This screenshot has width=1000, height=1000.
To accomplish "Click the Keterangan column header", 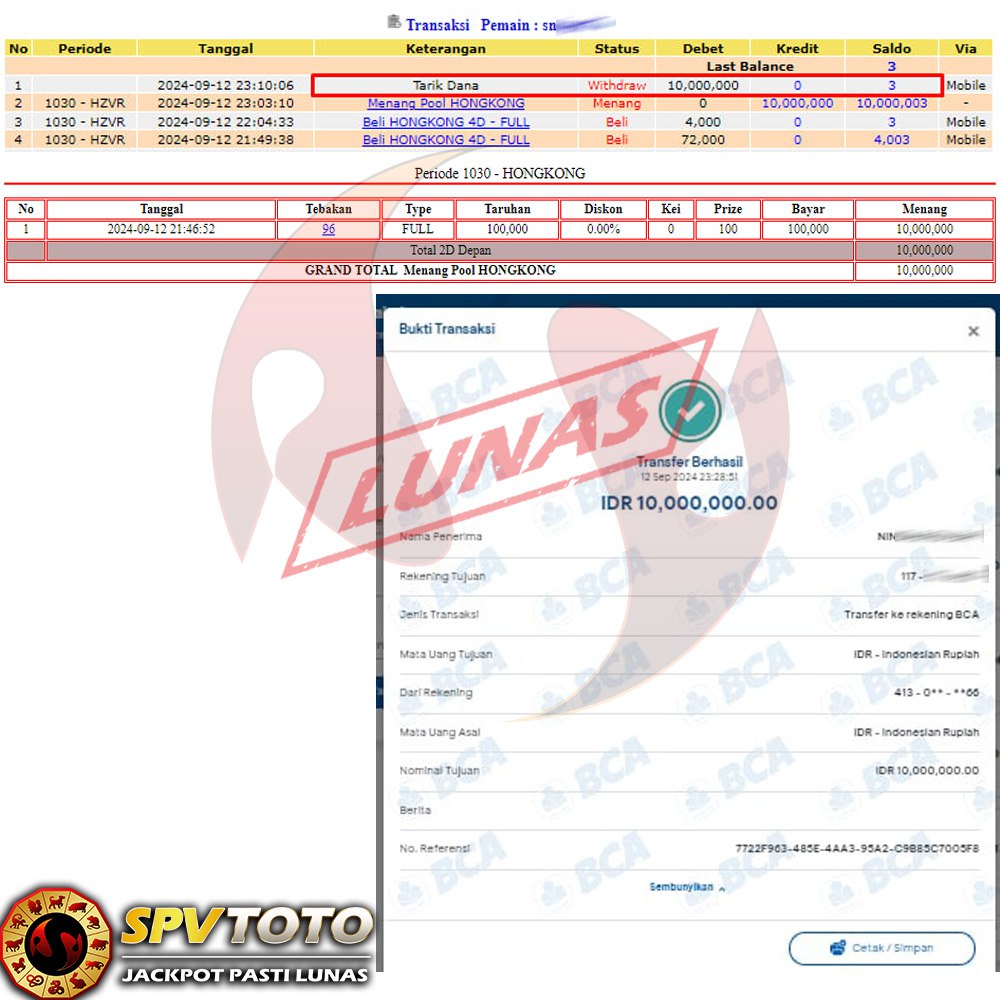I will (x=446, y=48).
